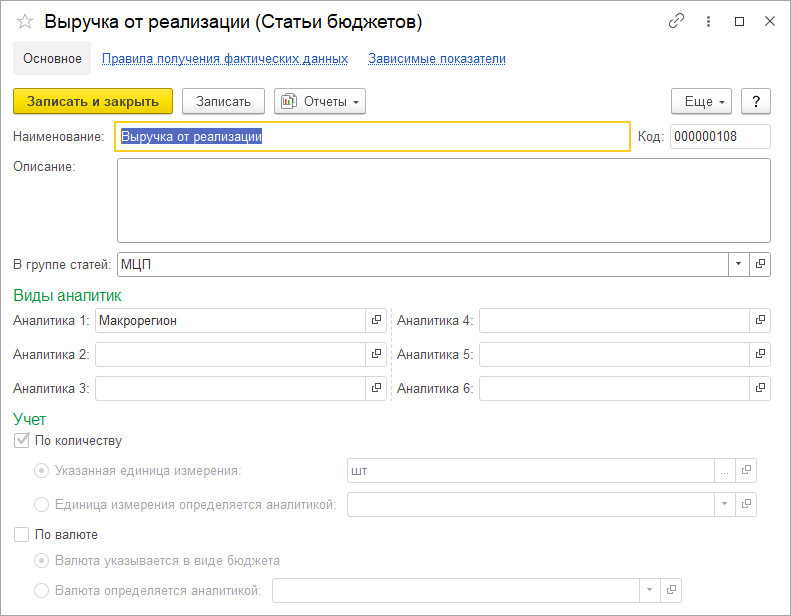The image size is (791, 616).
Task: Open the Отчеты dropdown menu
Action: 320,101
